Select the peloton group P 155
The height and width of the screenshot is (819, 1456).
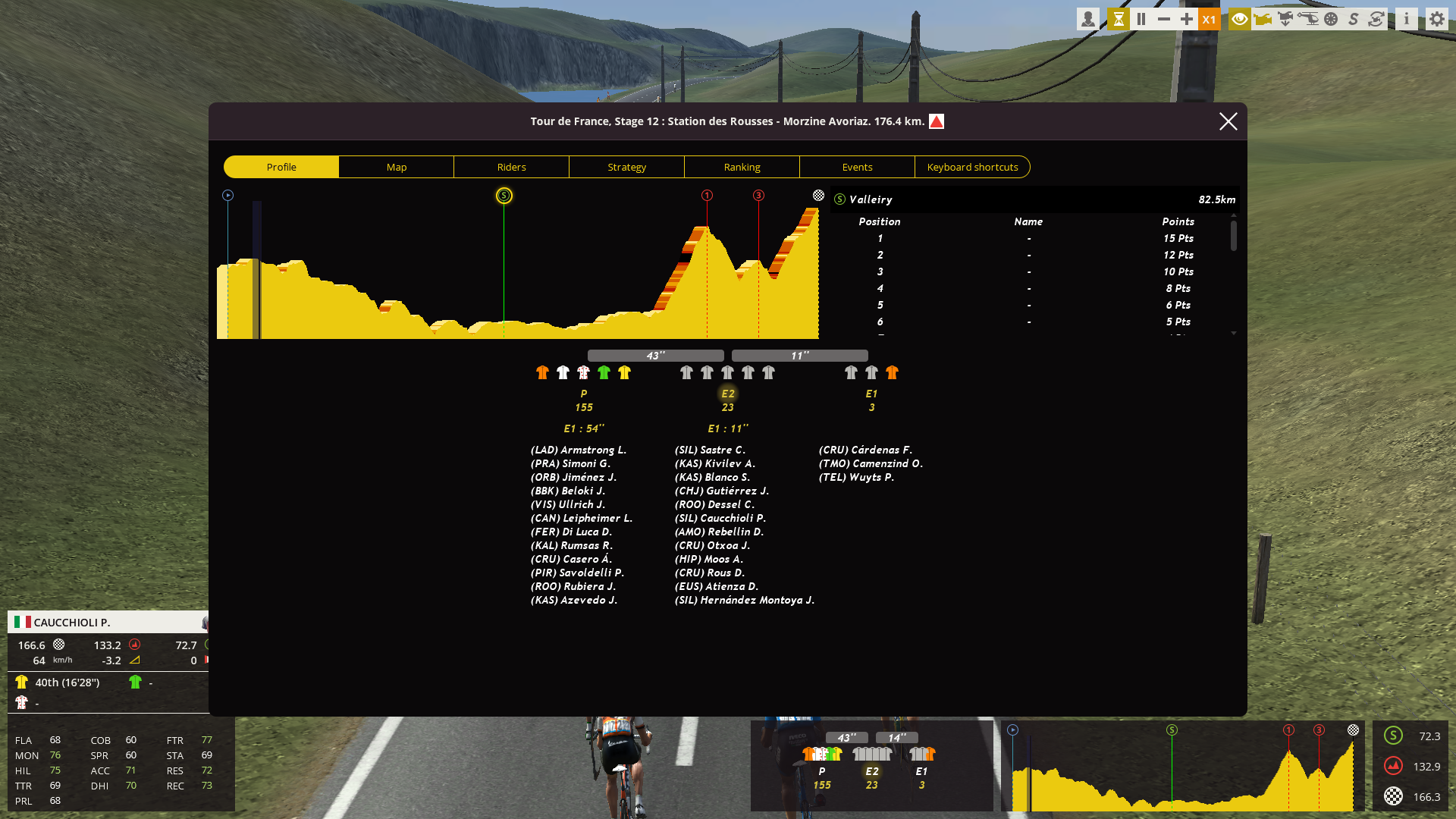coord(583,400)
